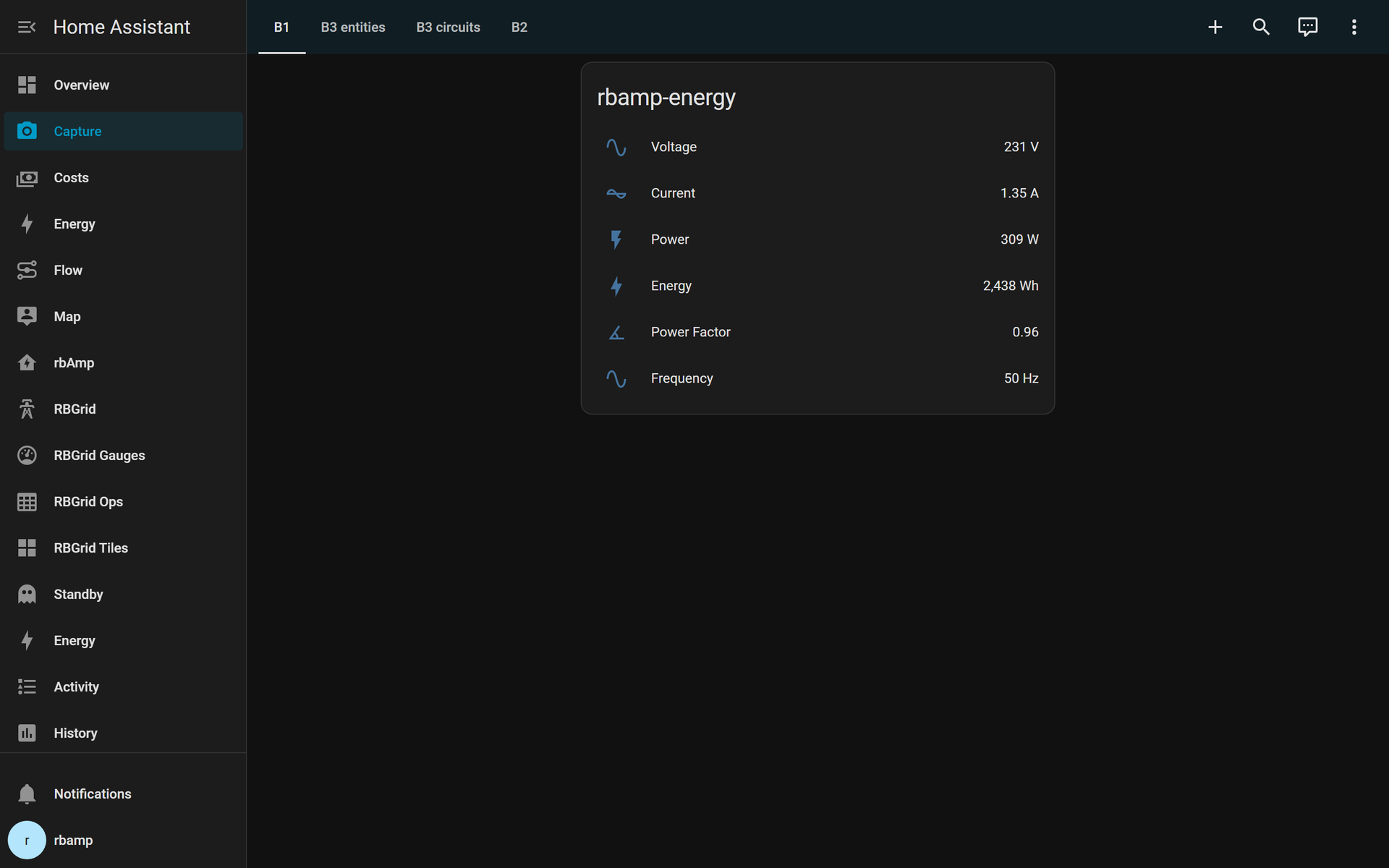Open the rbAmp sidebar item
1389x868 pixels.
pos(124,363)
